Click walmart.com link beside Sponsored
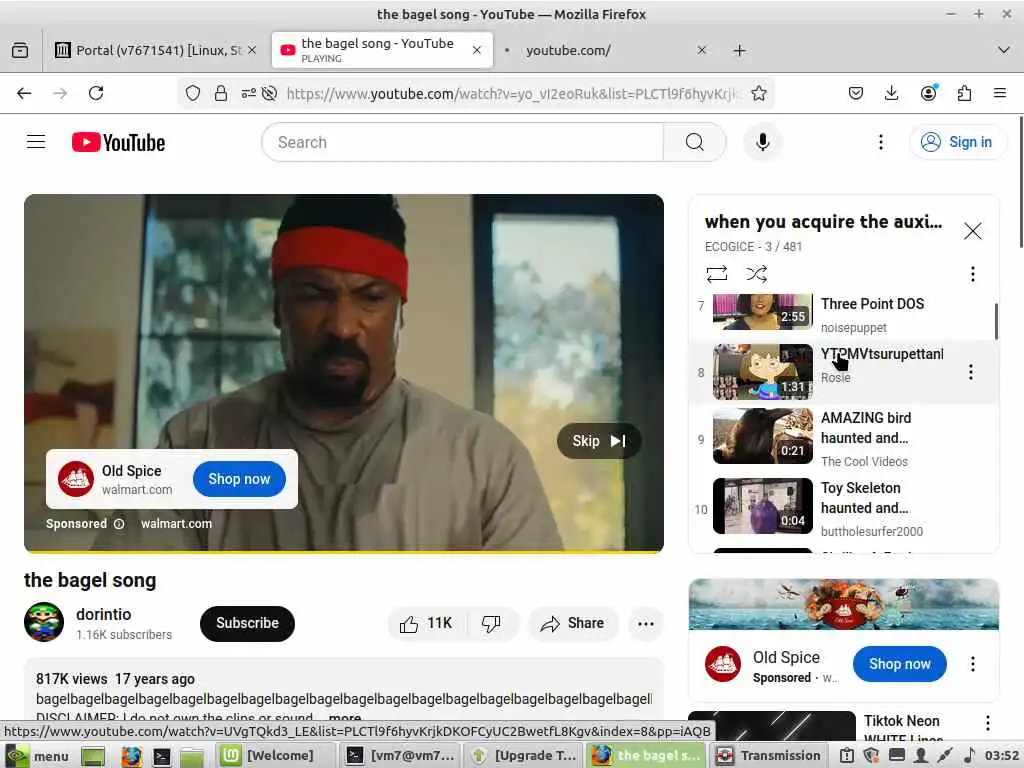 click(x=176, y=524)
